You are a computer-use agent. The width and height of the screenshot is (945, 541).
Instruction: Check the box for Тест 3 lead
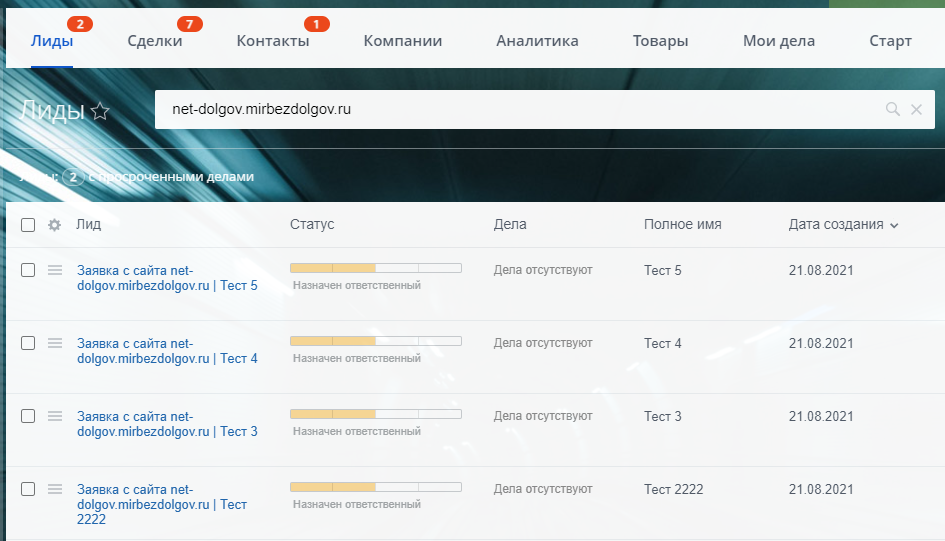(x=28, y=416)
